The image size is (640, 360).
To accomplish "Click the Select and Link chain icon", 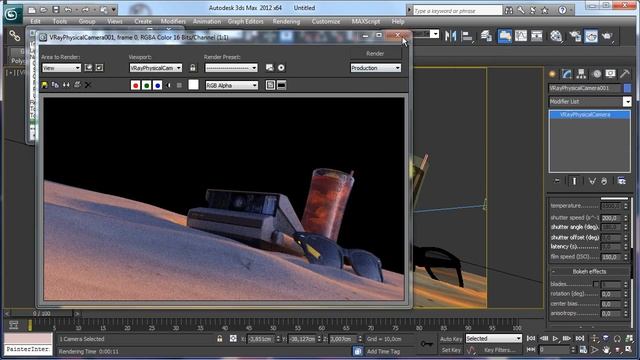I will tap(15, 36).
